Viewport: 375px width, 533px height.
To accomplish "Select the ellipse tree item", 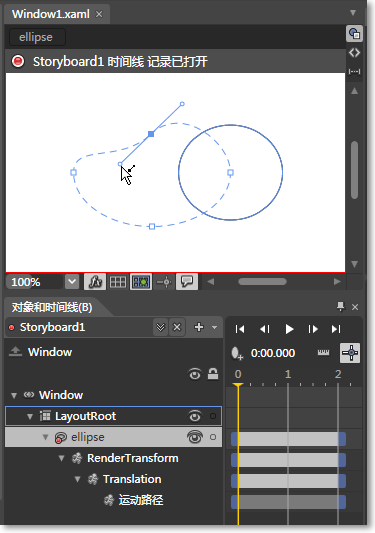I will [x=87, y=437].
